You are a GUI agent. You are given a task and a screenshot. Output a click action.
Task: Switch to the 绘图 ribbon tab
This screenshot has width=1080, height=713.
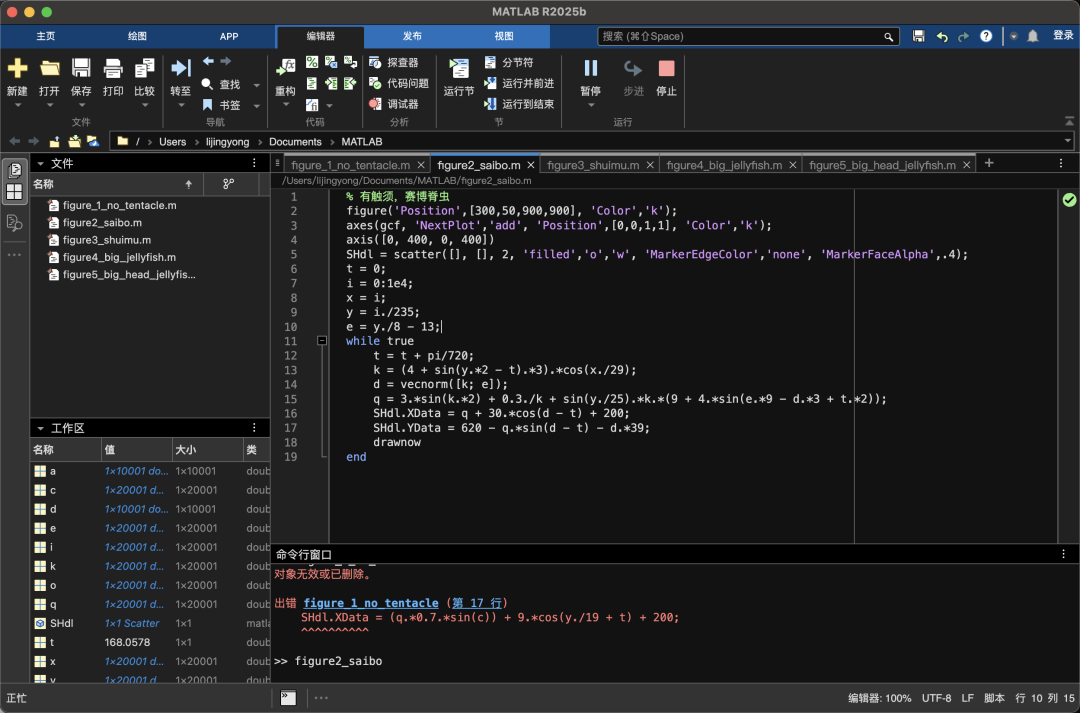(x=137, y=36)
